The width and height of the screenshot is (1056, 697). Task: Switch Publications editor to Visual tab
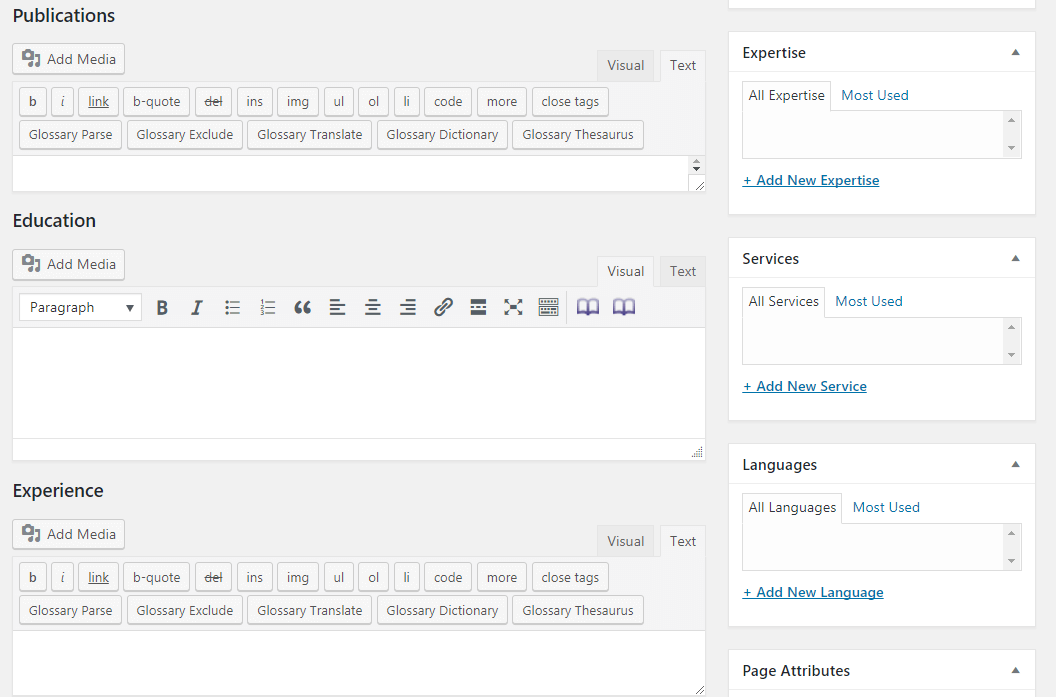625,65
